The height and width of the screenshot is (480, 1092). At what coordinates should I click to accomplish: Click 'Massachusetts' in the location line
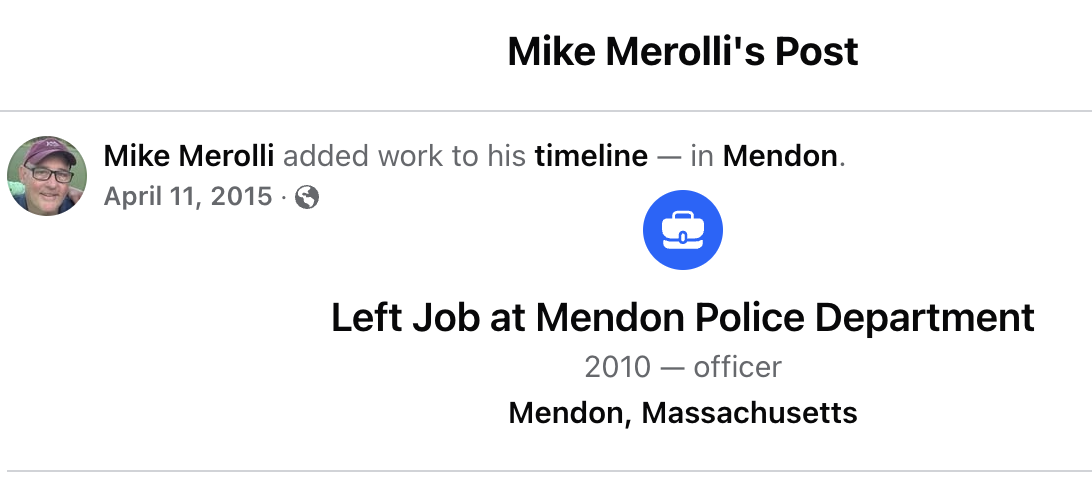749,413
